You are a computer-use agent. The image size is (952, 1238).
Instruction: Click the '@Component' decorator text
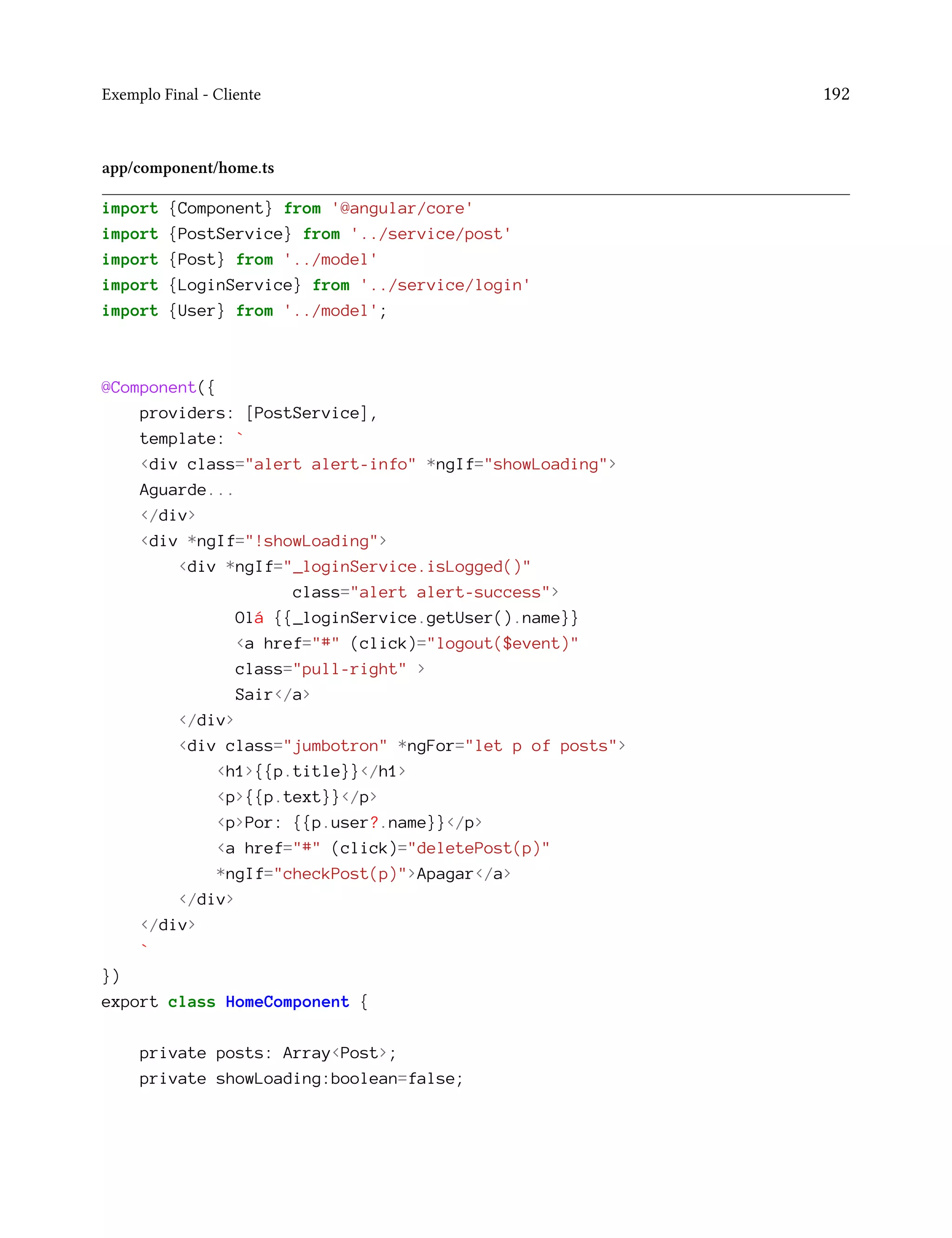click(149, 388)
